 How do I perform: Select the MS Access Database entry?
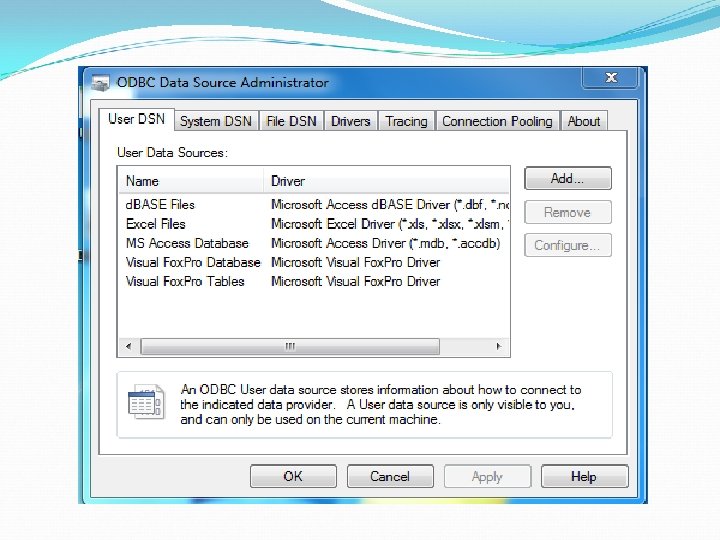pyautogui.click(x=187, y=243)
